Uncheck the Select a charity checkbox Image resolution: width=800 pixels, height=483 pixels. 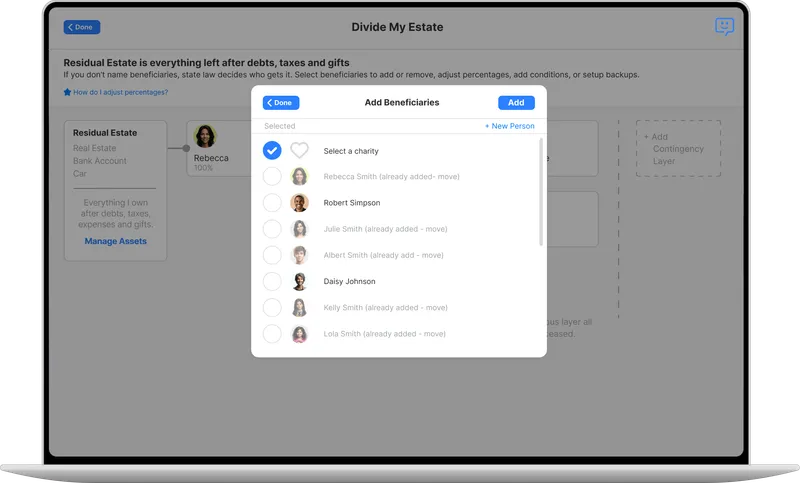click(x=272, y=150)
